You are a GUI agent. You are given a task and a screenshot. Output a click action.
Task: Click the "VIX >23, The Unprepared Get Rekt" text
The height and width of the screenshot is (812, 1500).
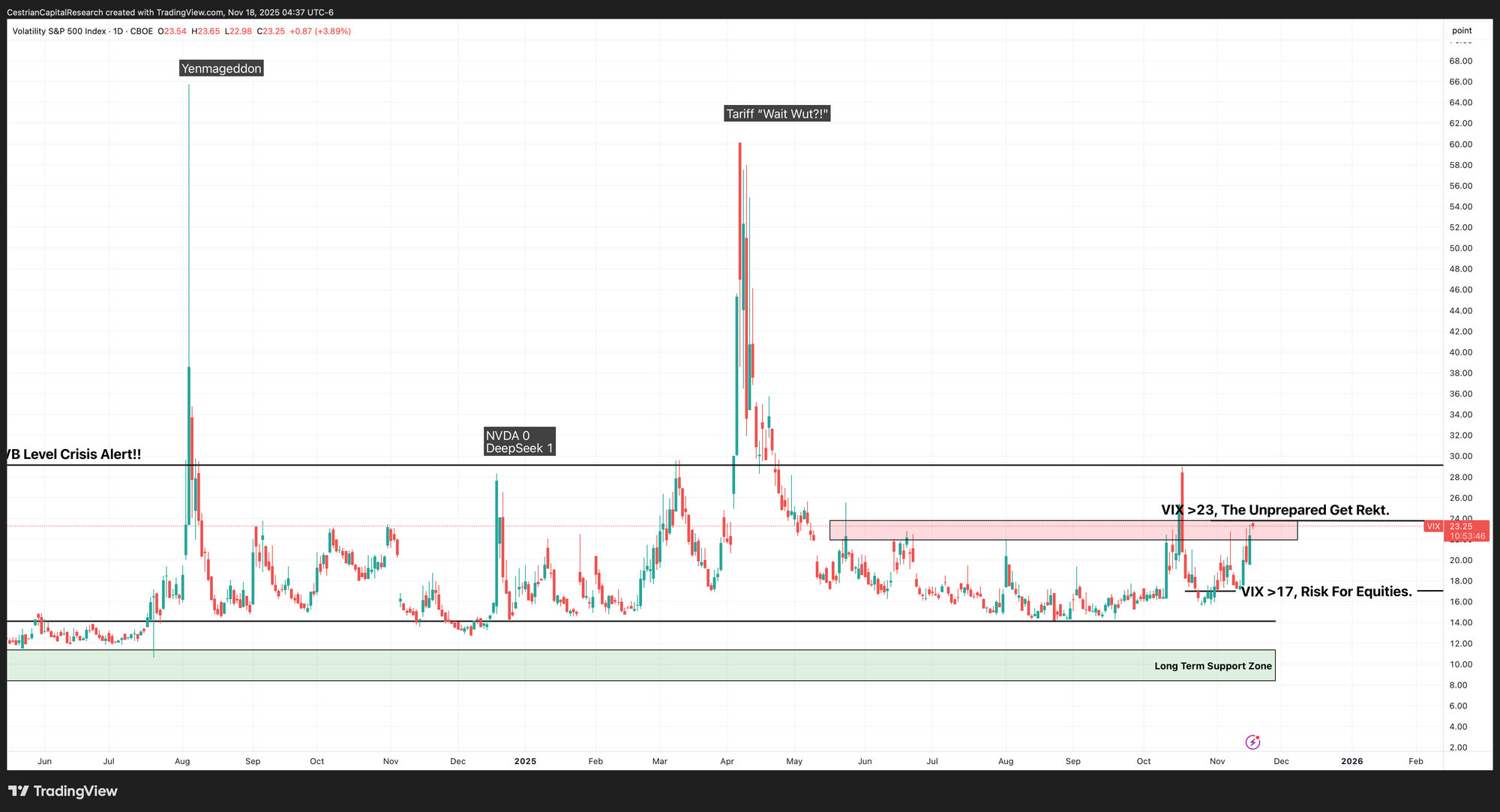1275,511
